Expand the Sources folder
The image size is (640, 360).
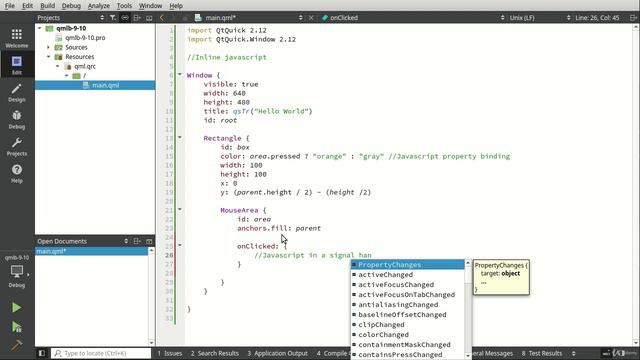click(49, 47)
